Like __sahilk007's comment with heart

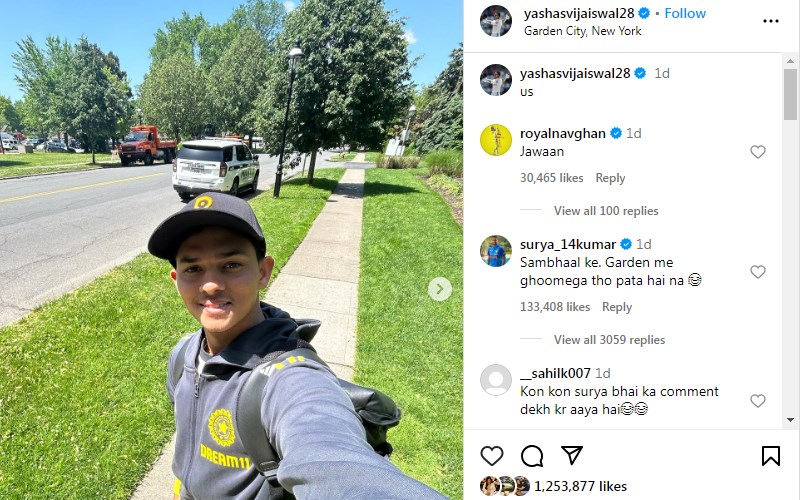click(x=758, y=401)
